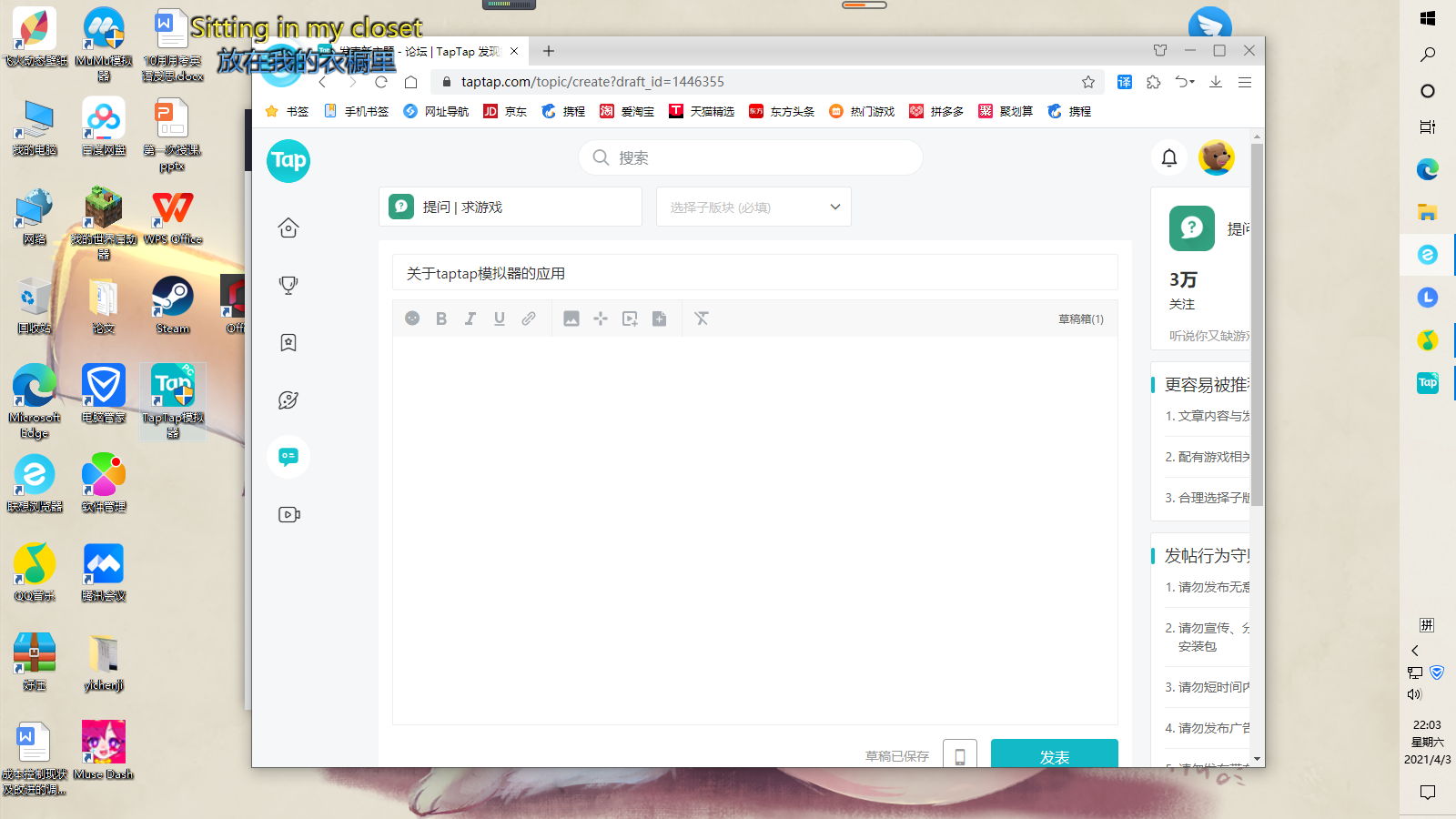Open Windows Start menu
Viewport: 1456px width, 819px height.
pos(1428,18)
